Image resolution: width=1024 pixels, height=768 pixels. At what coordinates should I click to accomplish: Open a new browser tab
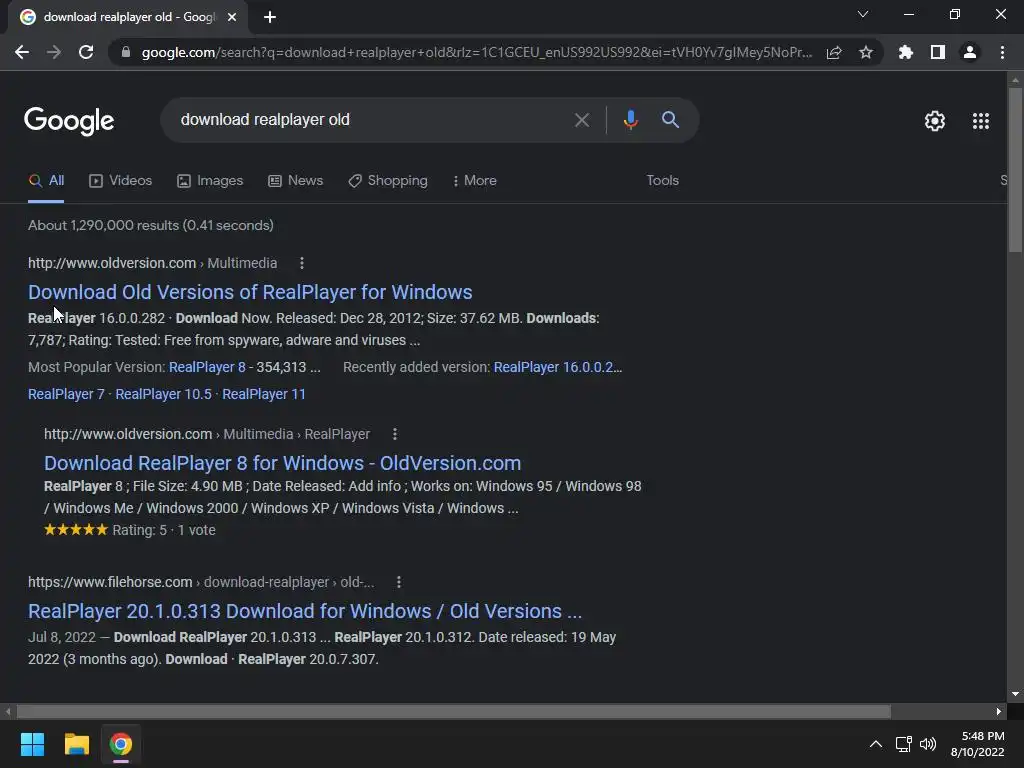(x=270, y=17)
